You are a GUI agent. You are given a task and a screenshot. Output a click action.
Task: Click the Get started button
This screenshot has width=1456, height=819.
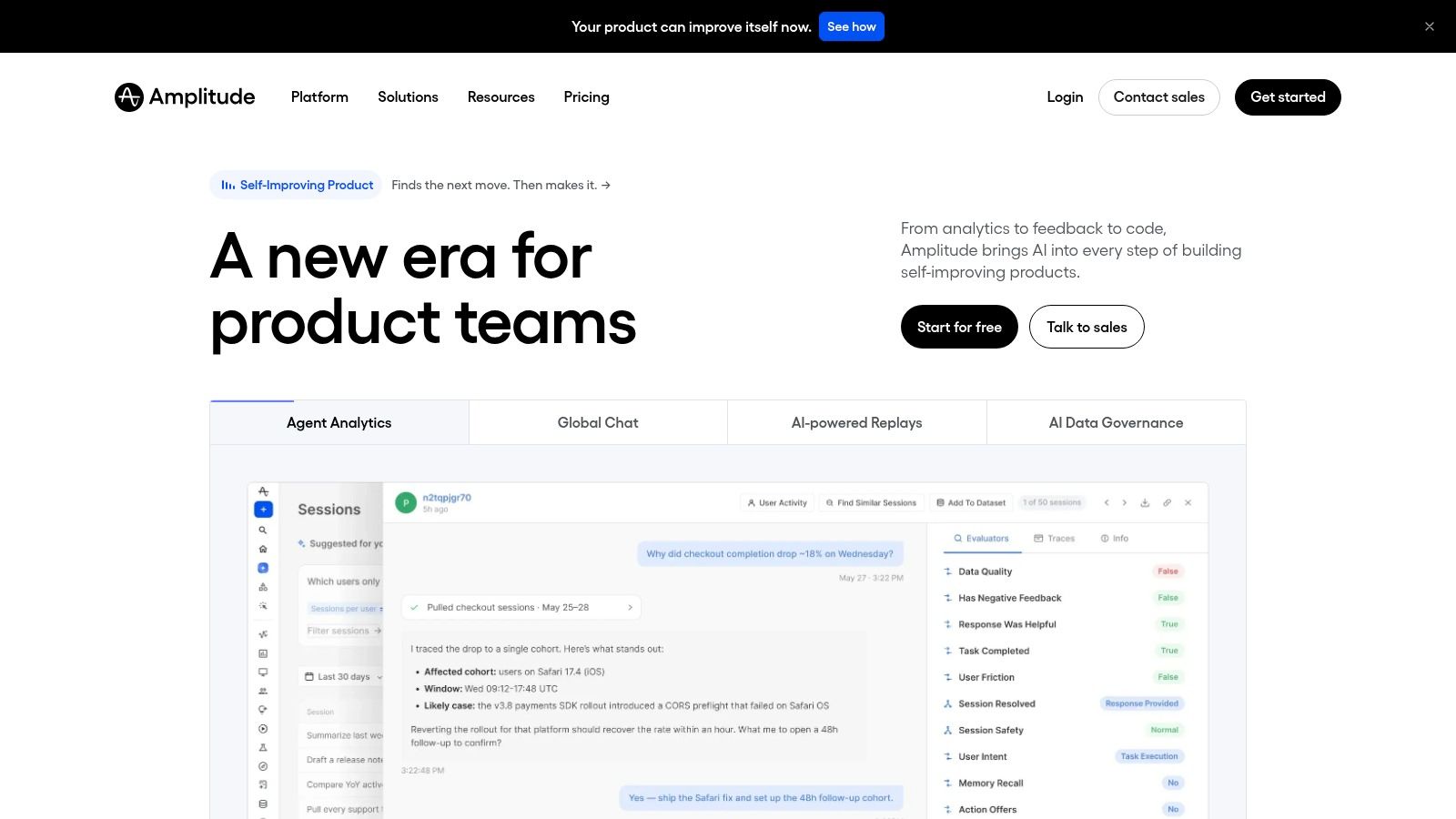[1288, 97]
